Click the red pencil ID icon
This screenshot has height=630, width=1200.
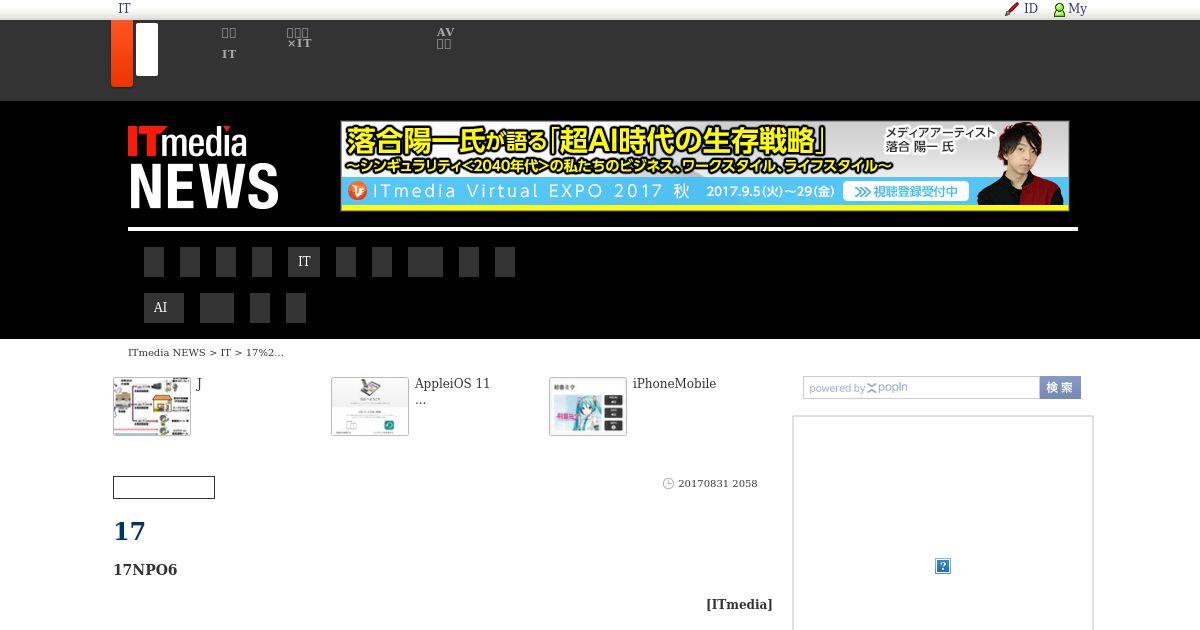click(x=1012, y=9)
